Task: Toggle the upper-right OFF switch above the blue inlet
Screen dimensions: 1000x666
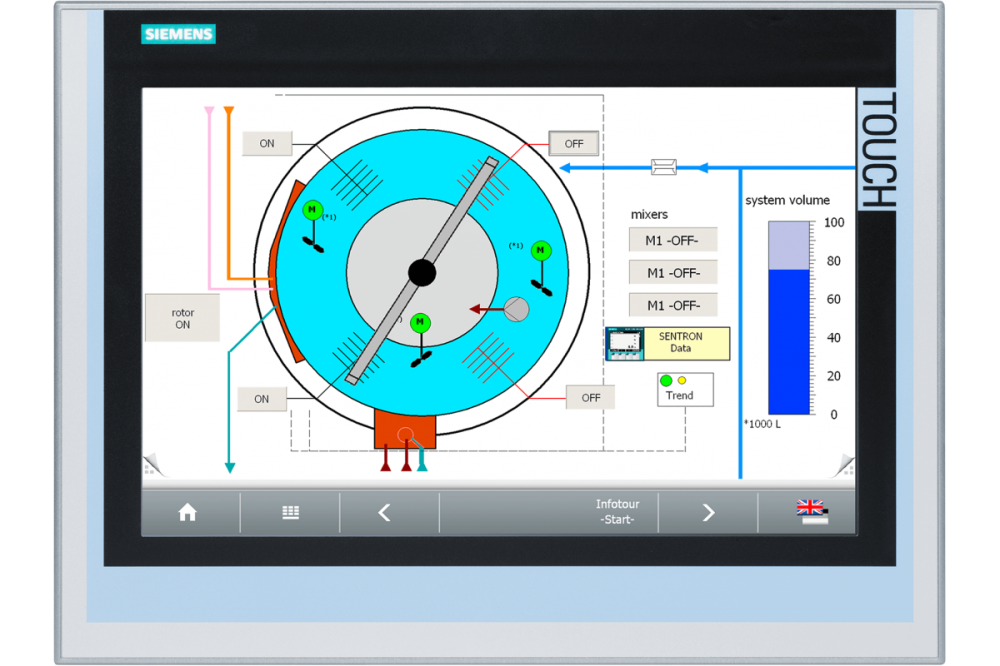Action: pos(573,144)
